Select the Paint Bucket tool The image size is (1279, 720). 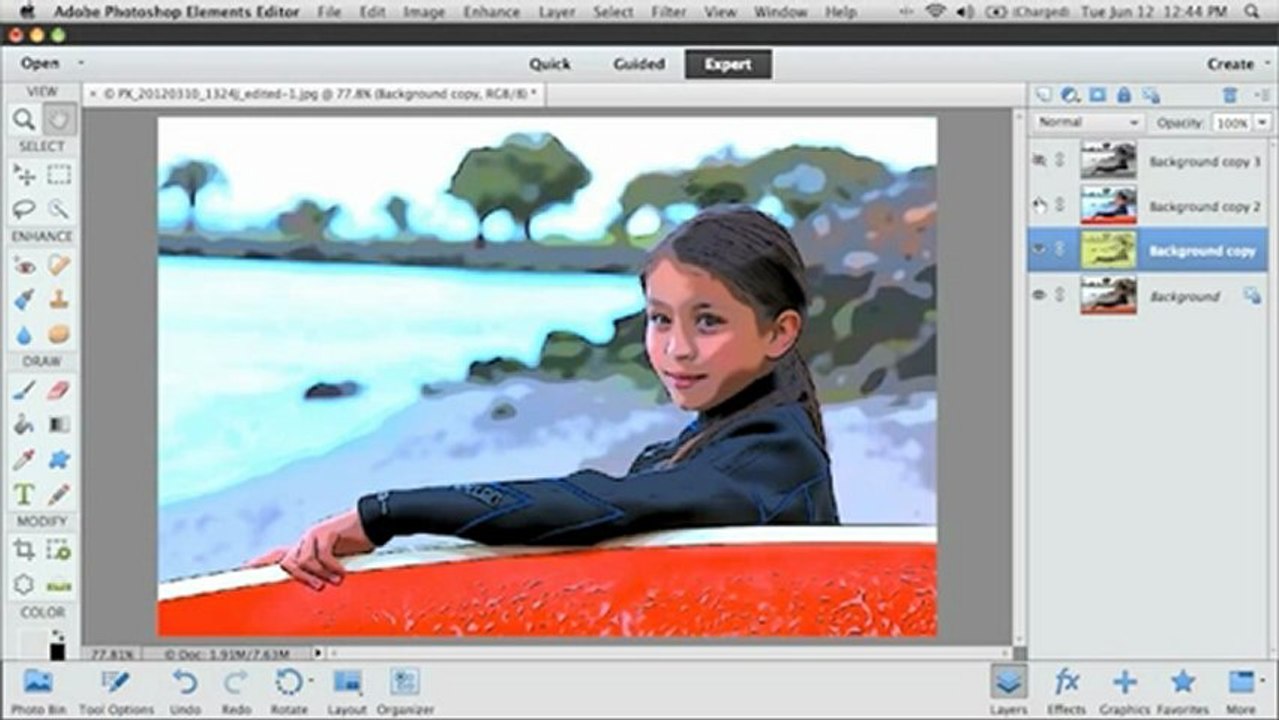coord(24,424)
